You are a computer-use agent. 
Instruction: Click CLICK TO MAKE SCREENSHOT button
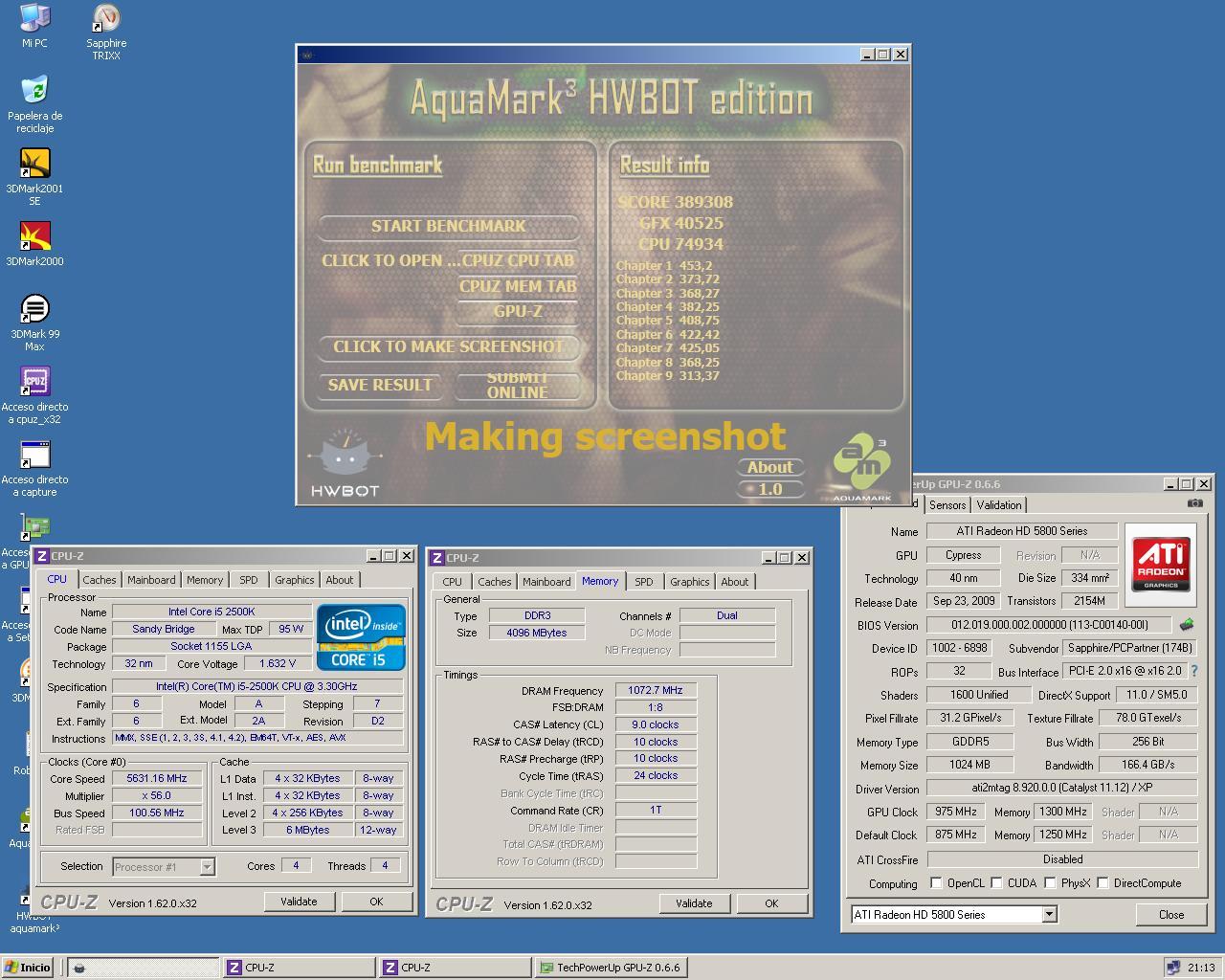[x=448, y=346]
